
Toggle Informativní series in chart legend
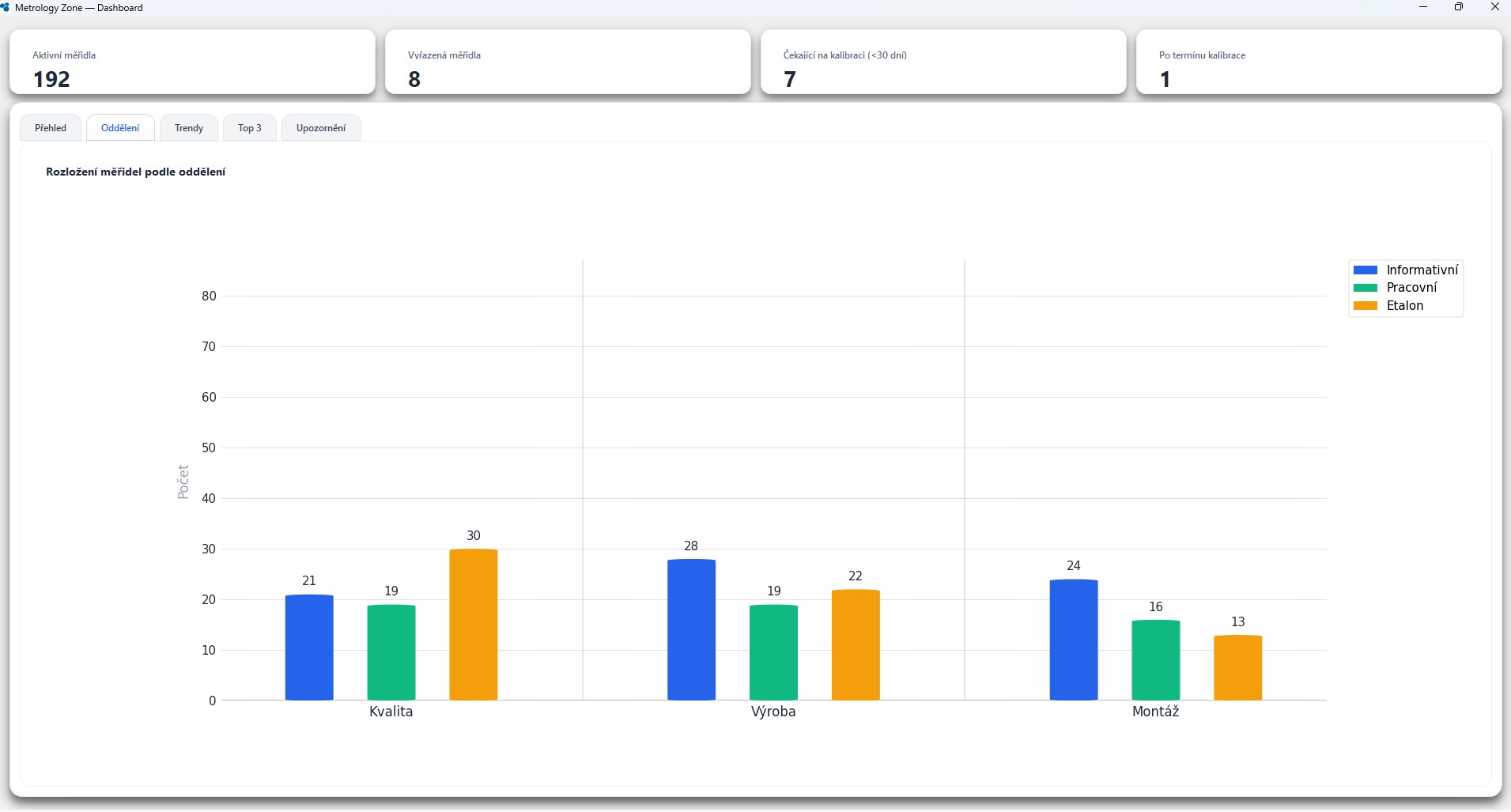point(1422,270)
